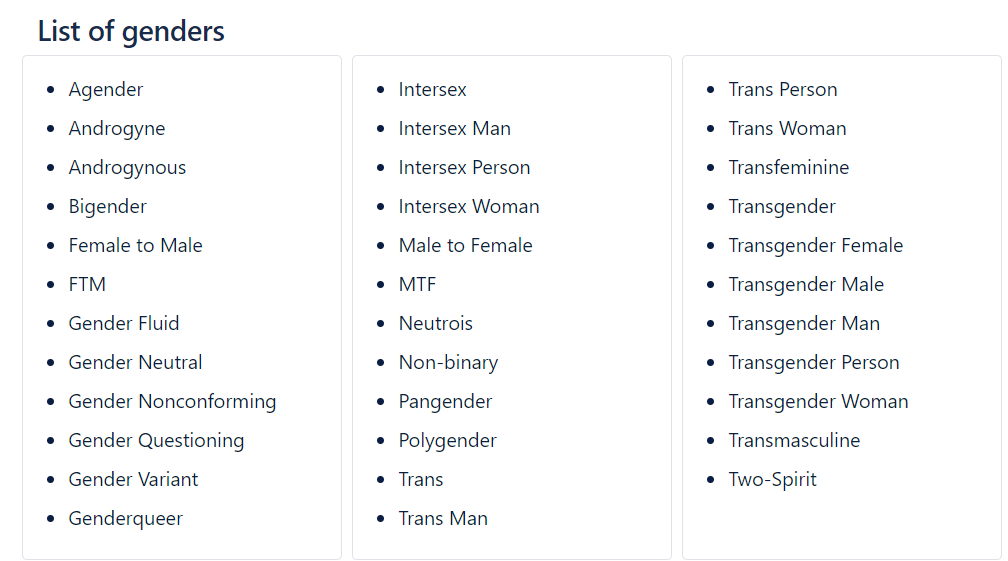Click the Polygender list item
This screenshot has width=1008, height=561.
[x=447, y=441]
